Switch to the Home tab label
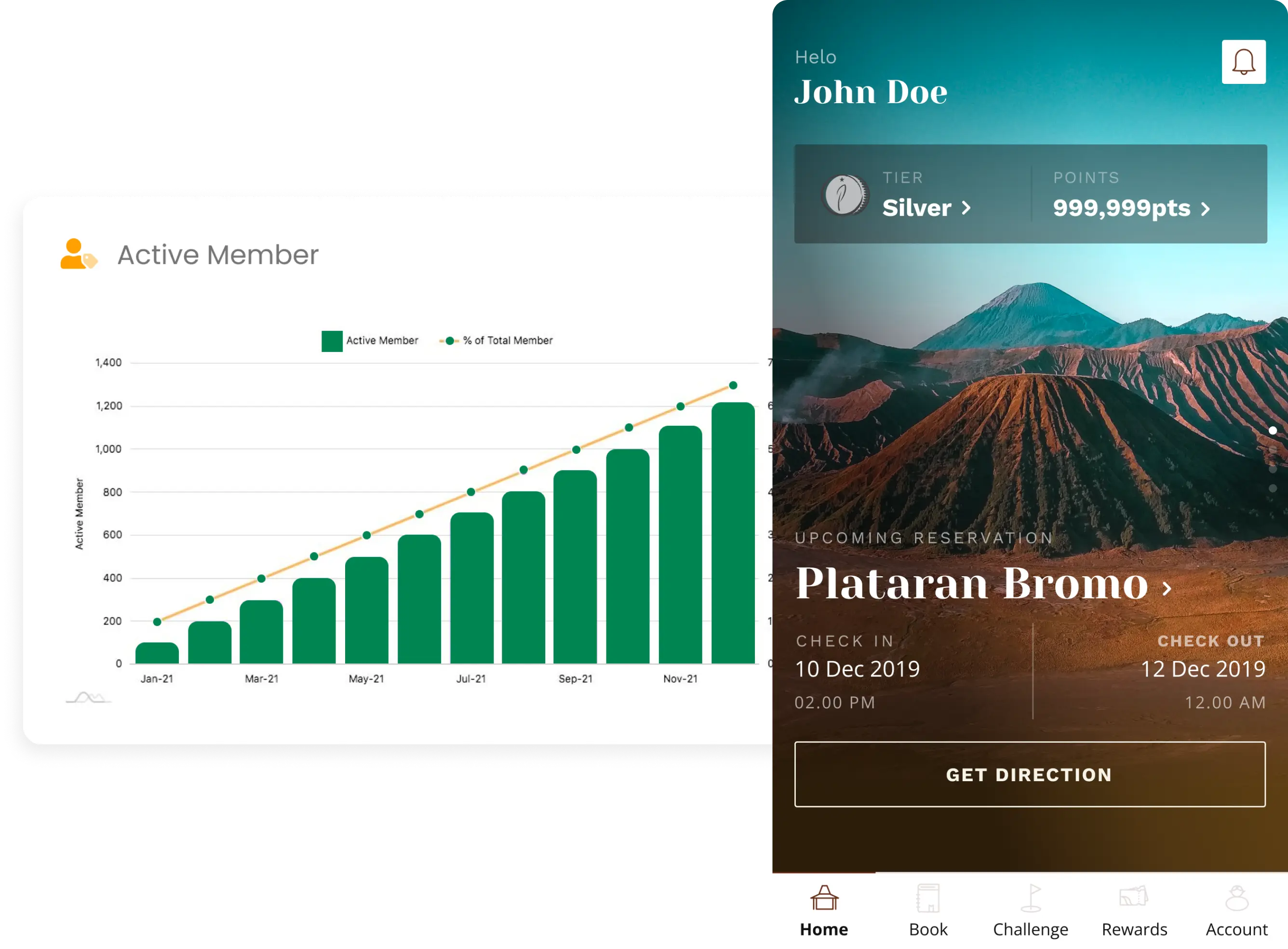Screen dimensions: 1288x949 [824, 929]
